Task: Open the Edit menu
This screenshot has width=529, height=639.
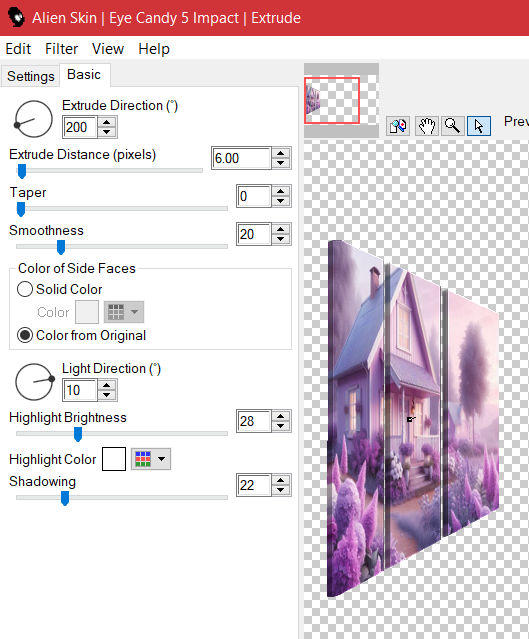Action: [18, 49]
